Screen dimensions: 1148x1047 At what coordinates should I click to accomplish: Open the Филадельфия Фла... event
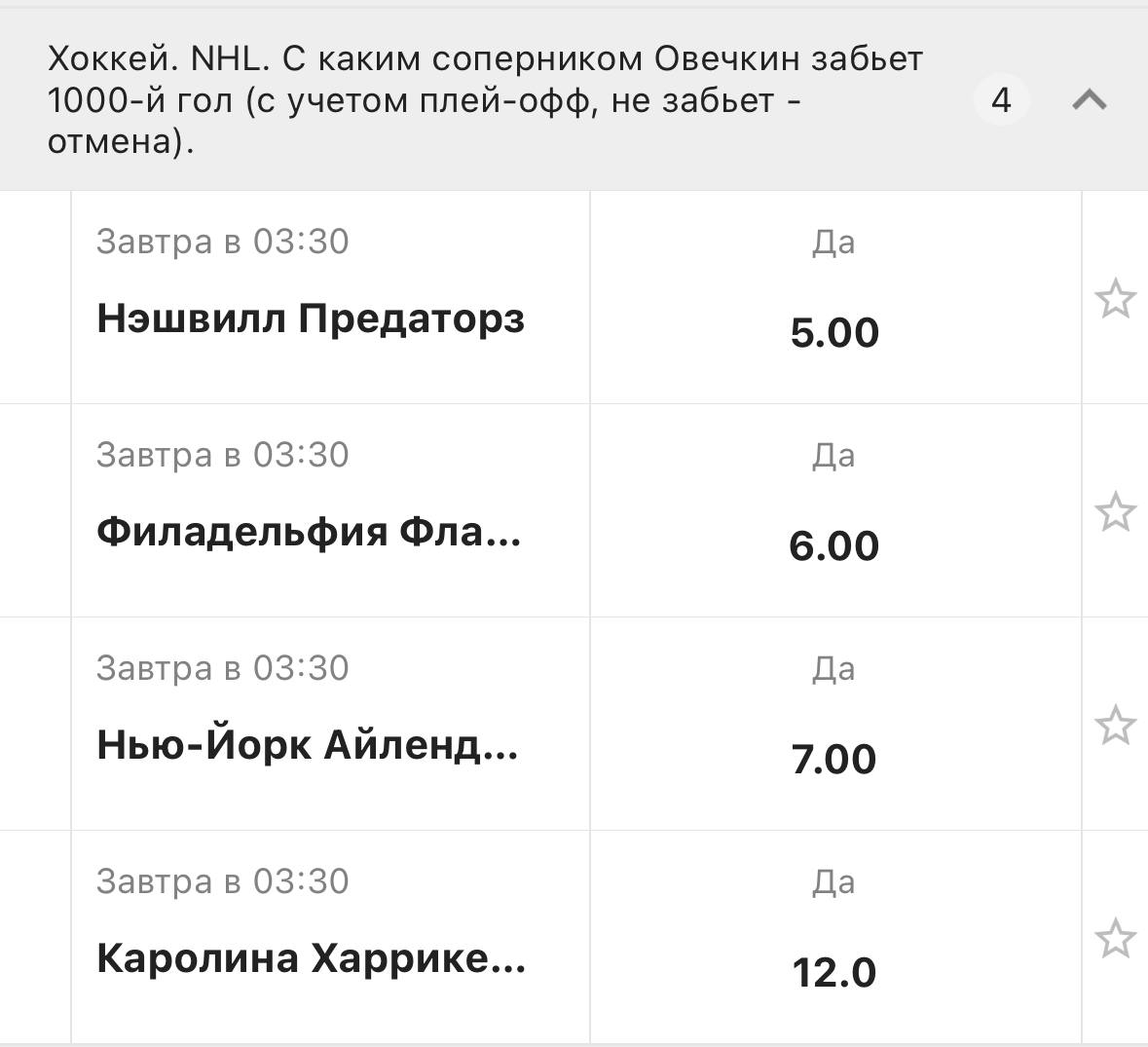click(309, 532)
